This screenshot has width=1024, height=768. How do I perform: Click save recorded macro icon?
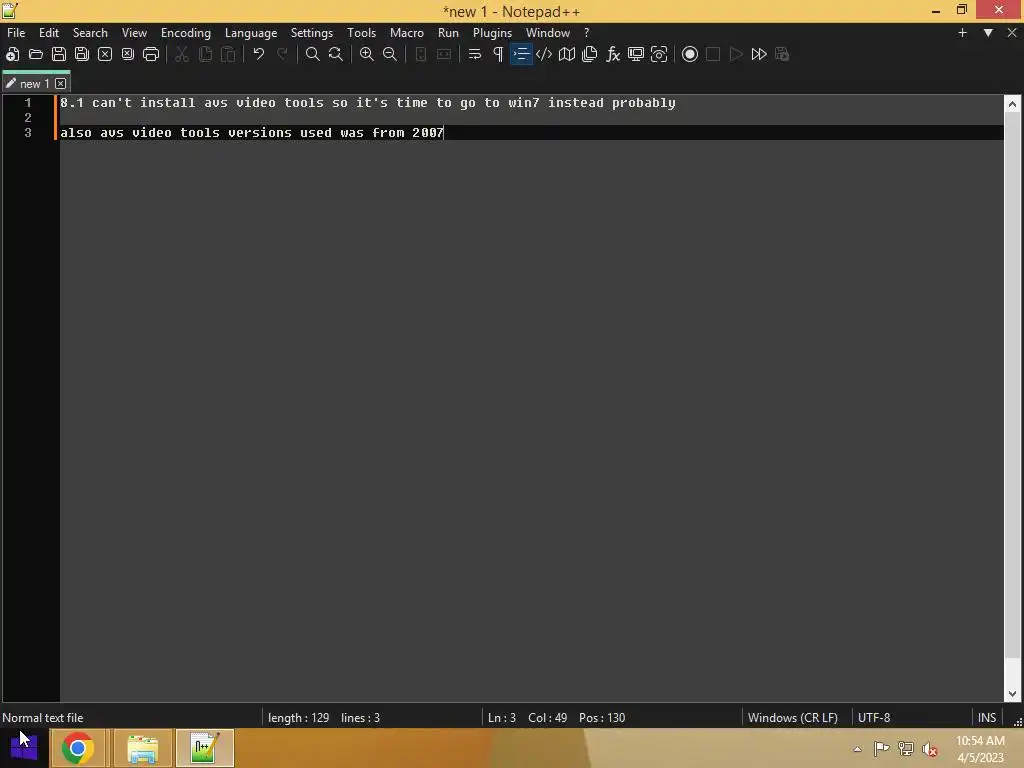(x=782, y=54)
